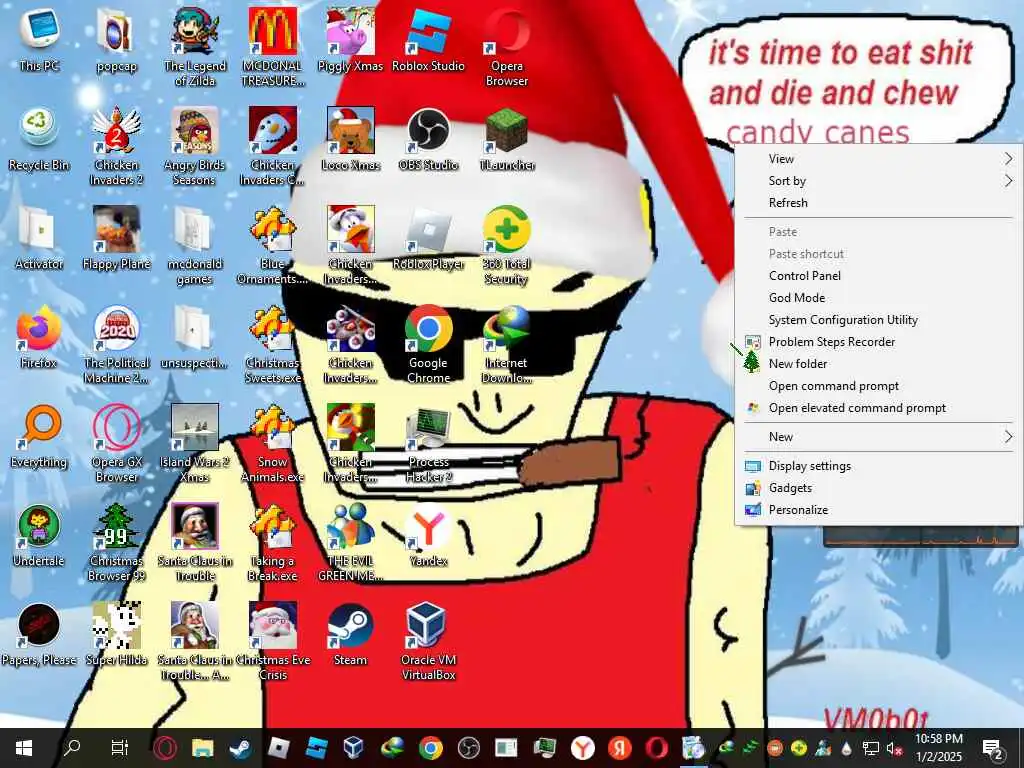Choose God Mode from context menu

click(x=878, y=298)
